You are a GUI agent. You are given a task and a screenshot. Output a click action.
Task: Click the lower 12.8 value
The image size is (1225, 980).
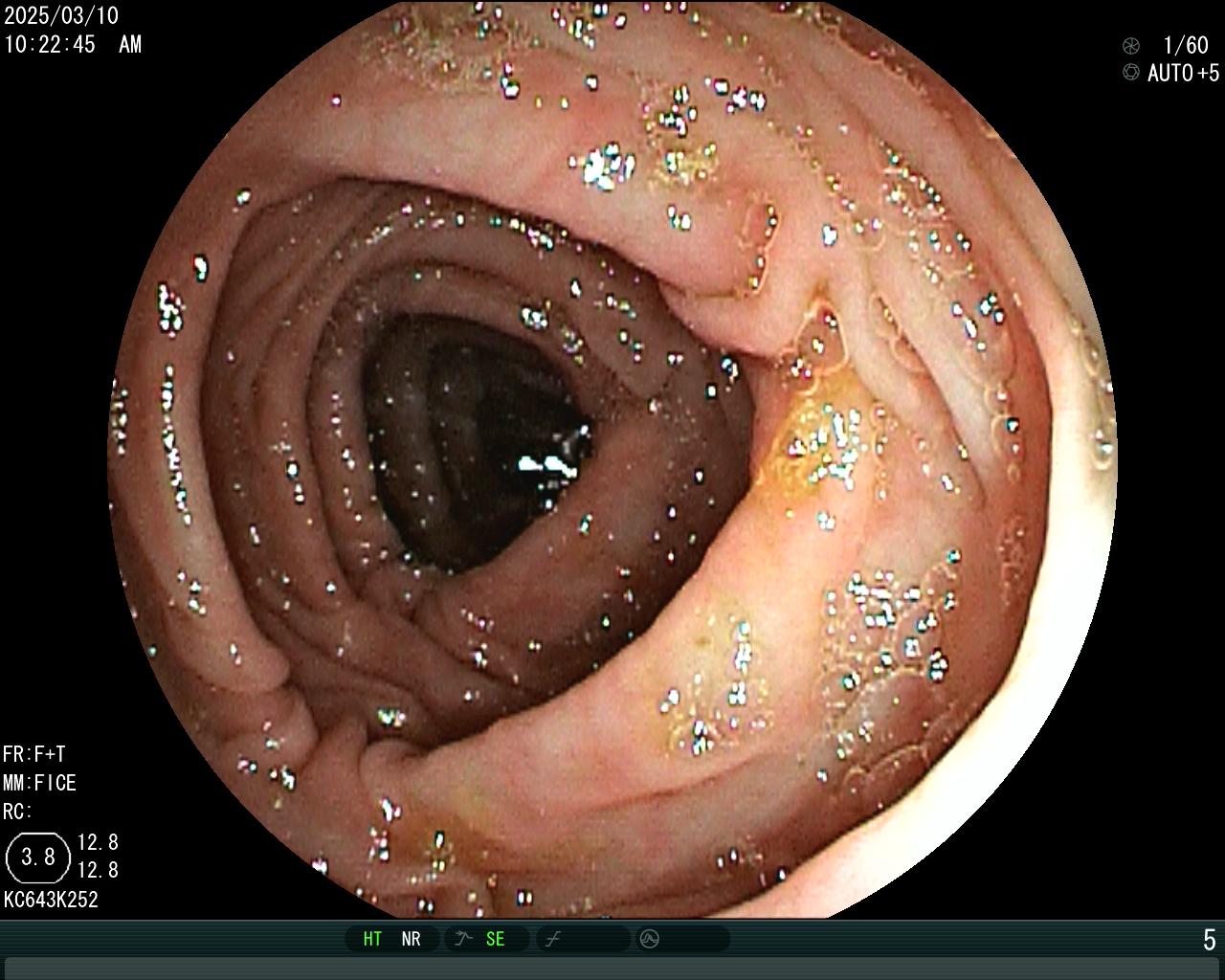tap(98, 870)
